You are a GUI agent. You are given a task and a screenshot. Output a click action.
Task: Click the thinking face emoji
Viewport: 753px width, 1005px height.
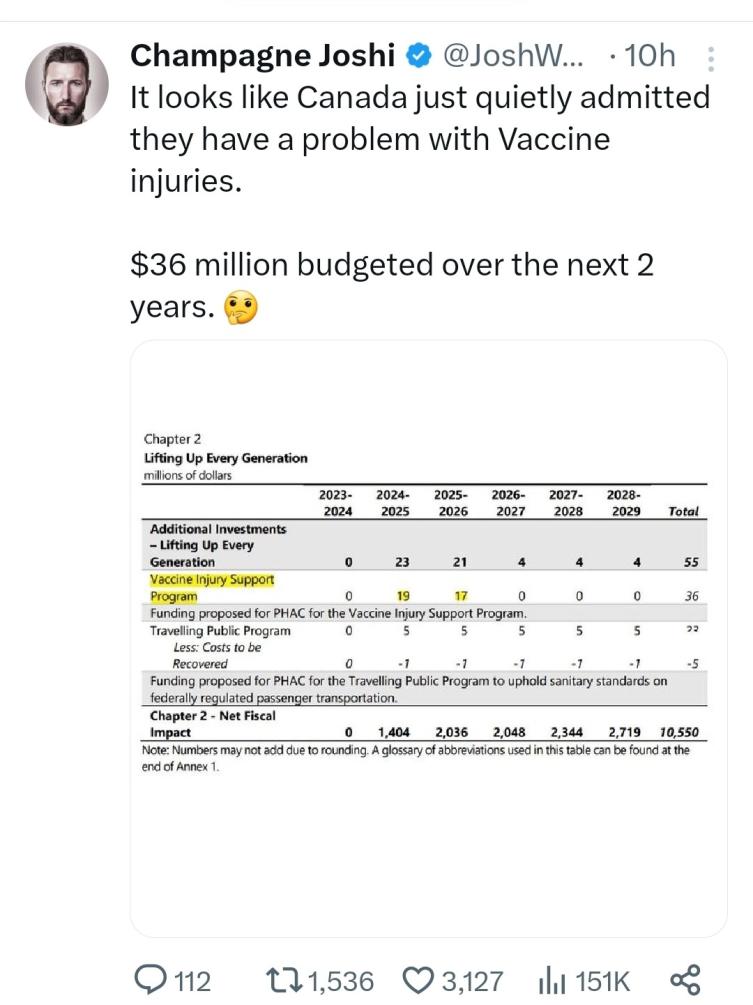click(x=241, y=309)
